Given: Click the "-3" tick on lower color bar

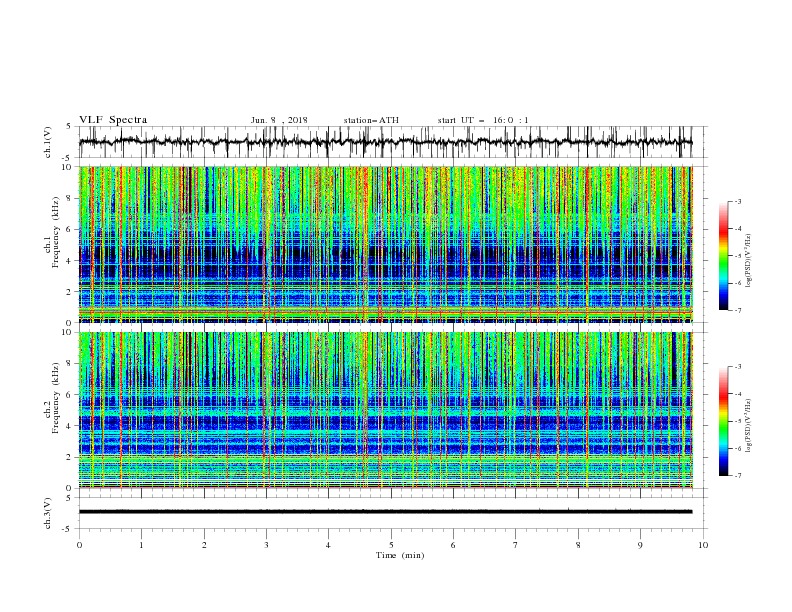Looking at the screenshot, I should [x=737, y=367].
